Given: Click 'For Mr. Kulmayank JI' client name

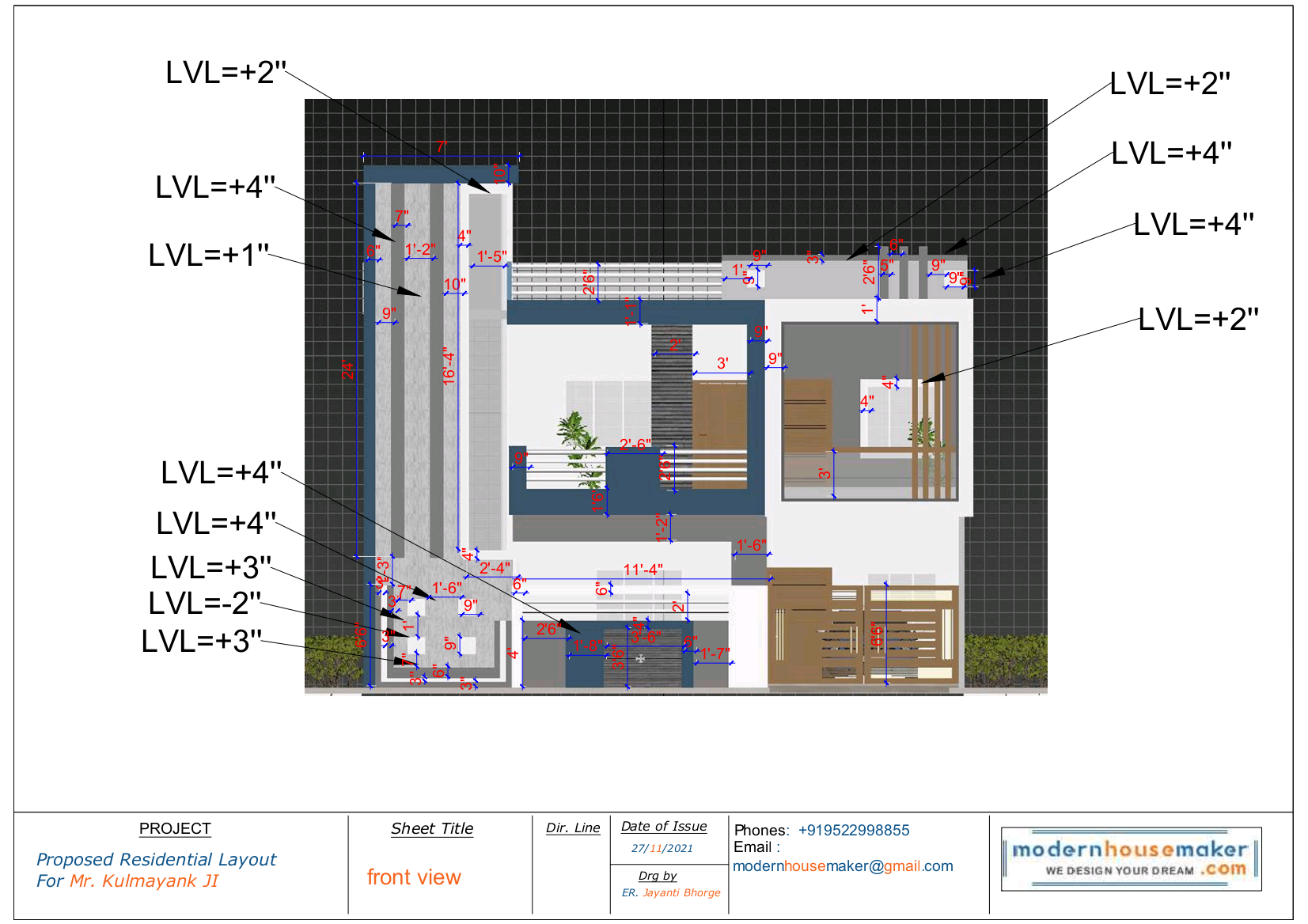Looking at the screenshot, I should click(127, 880).
